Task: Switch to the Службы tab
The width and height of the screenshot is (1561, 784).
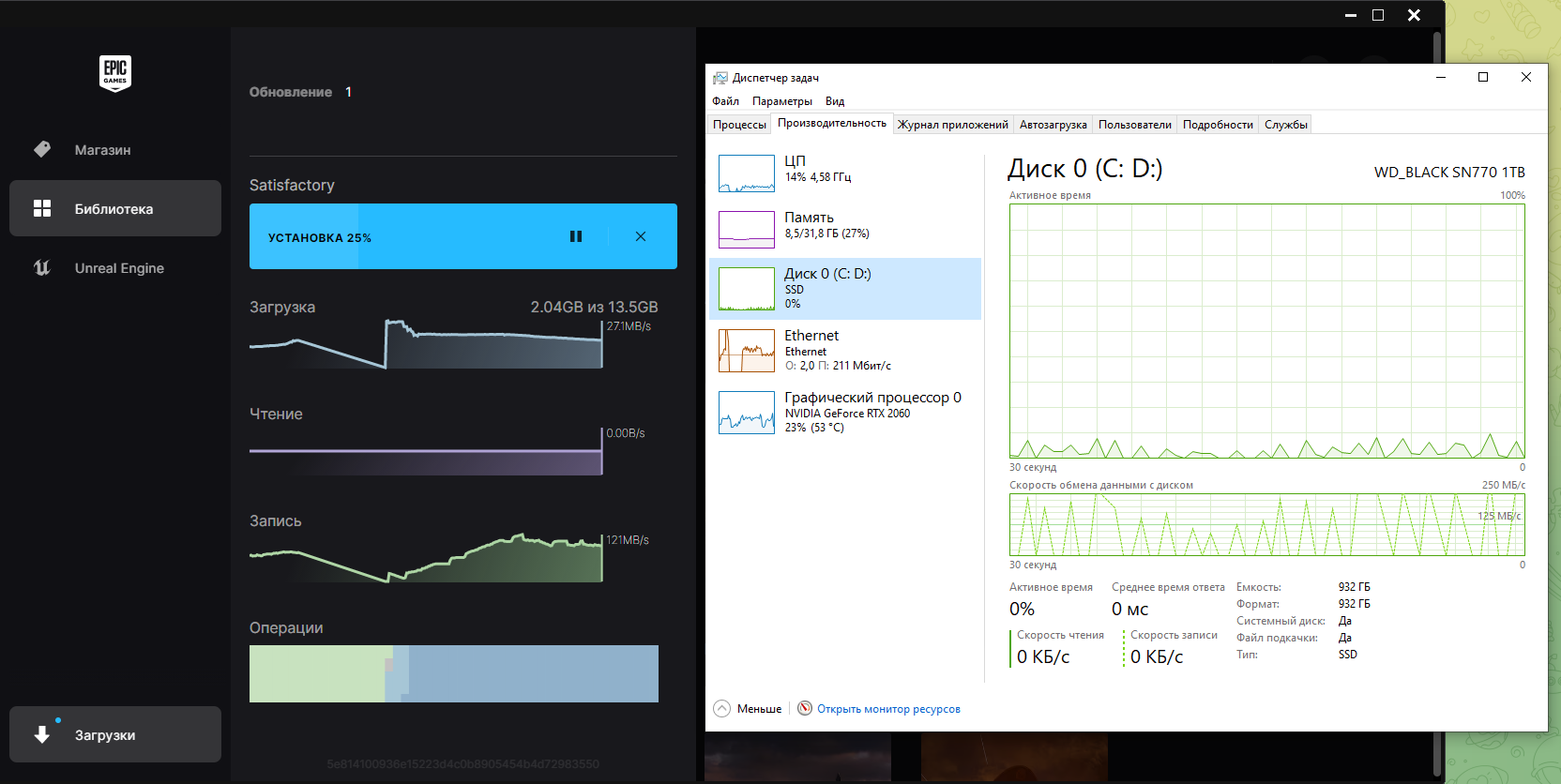Action: [1285, 125]
